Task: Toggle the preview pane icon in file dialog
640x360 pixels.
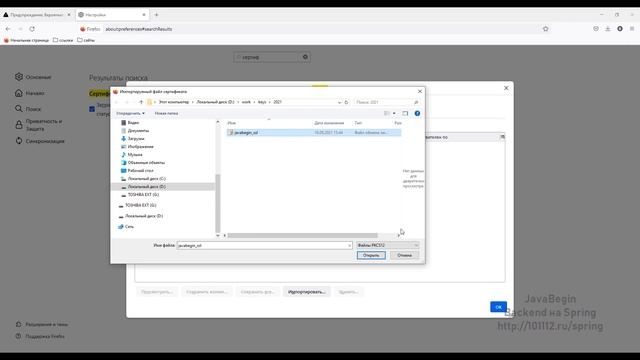Action: click(405, 113)
